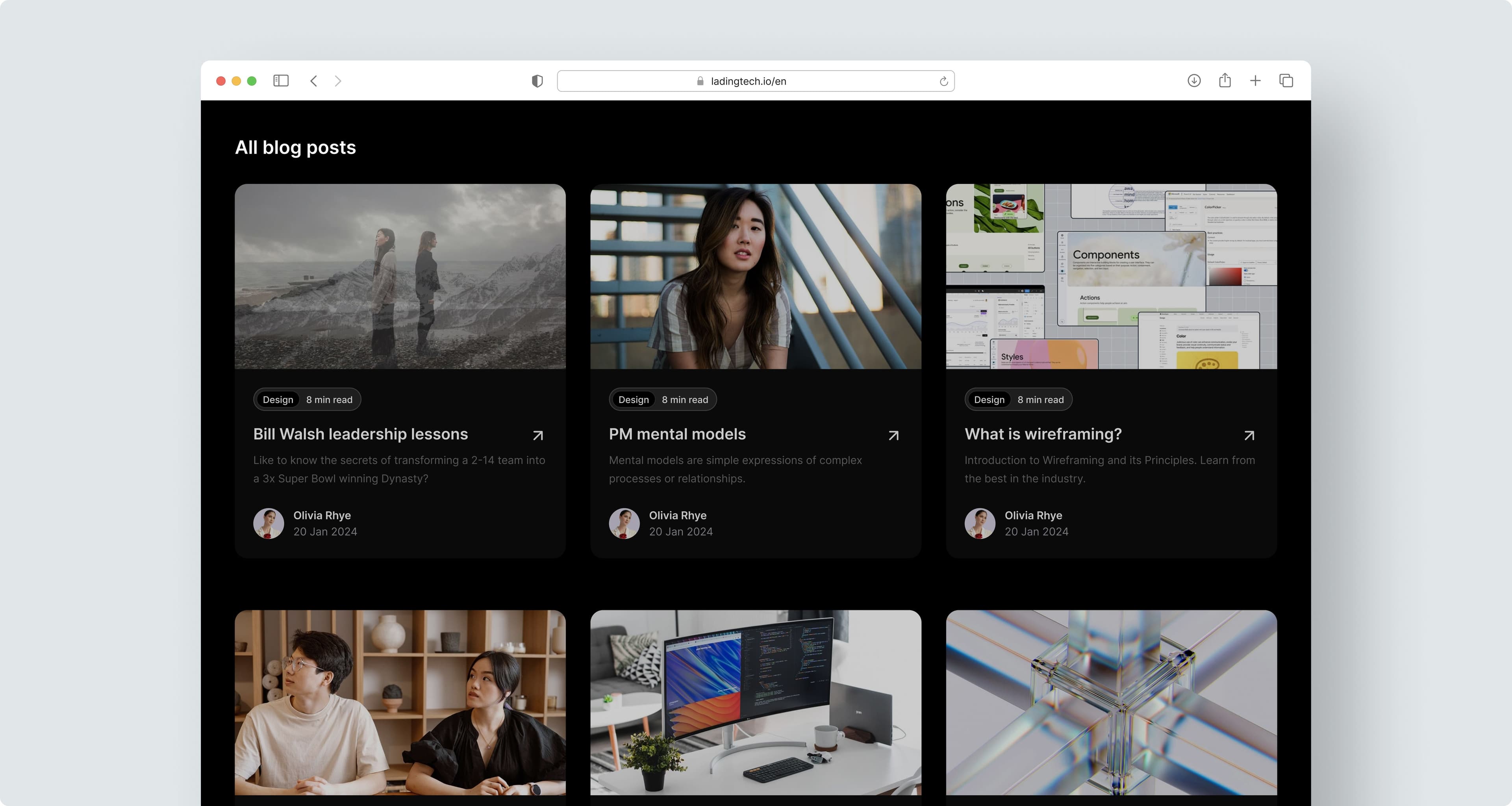Toggle the Safari sidebar icon
Image resolution: width=1512 pixels, height=806 pixels.
point(281,80)
